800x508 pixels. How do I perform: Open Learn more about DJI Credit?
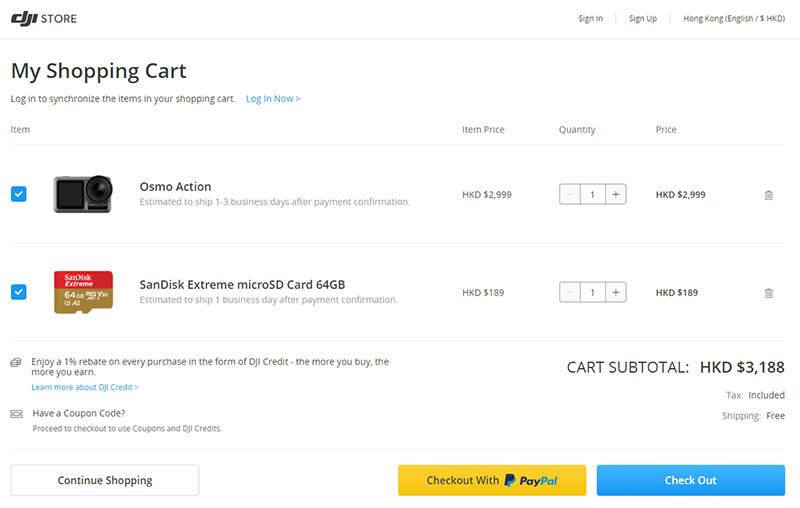pyautogui.click(x=85, y=387)
